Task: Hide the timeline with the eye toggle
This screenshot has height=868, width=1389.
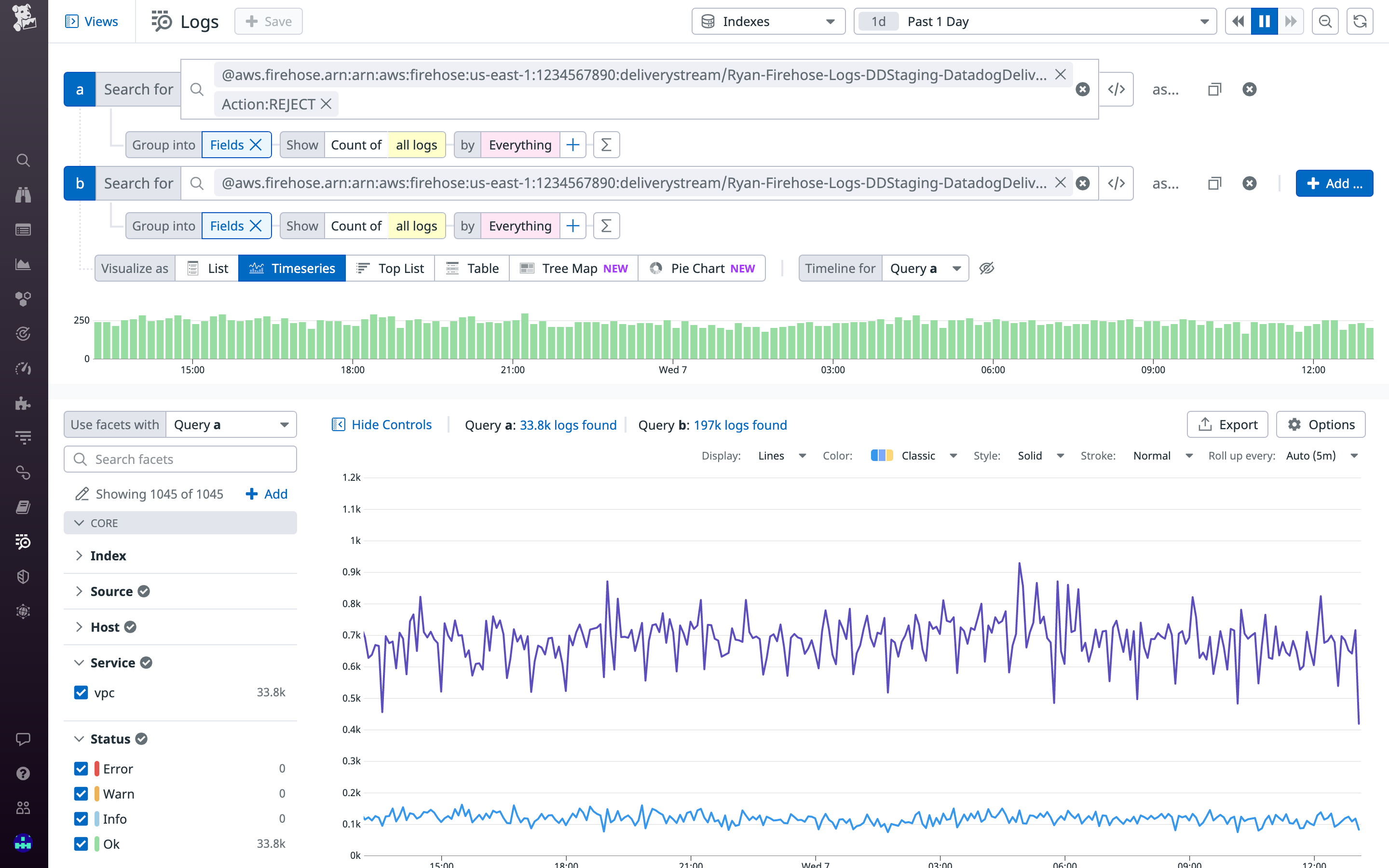Action: pos(987,268)
